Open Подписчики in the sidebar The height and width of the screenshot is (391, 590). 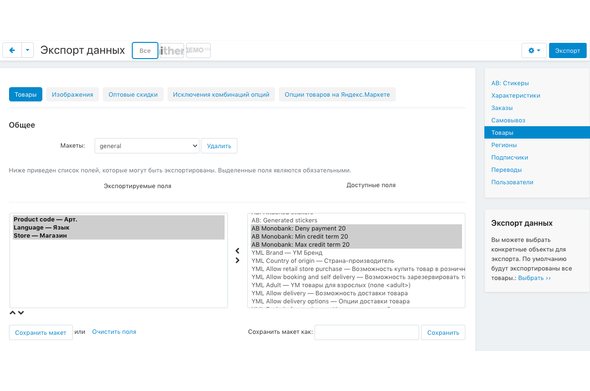click(x=509, y=158)
